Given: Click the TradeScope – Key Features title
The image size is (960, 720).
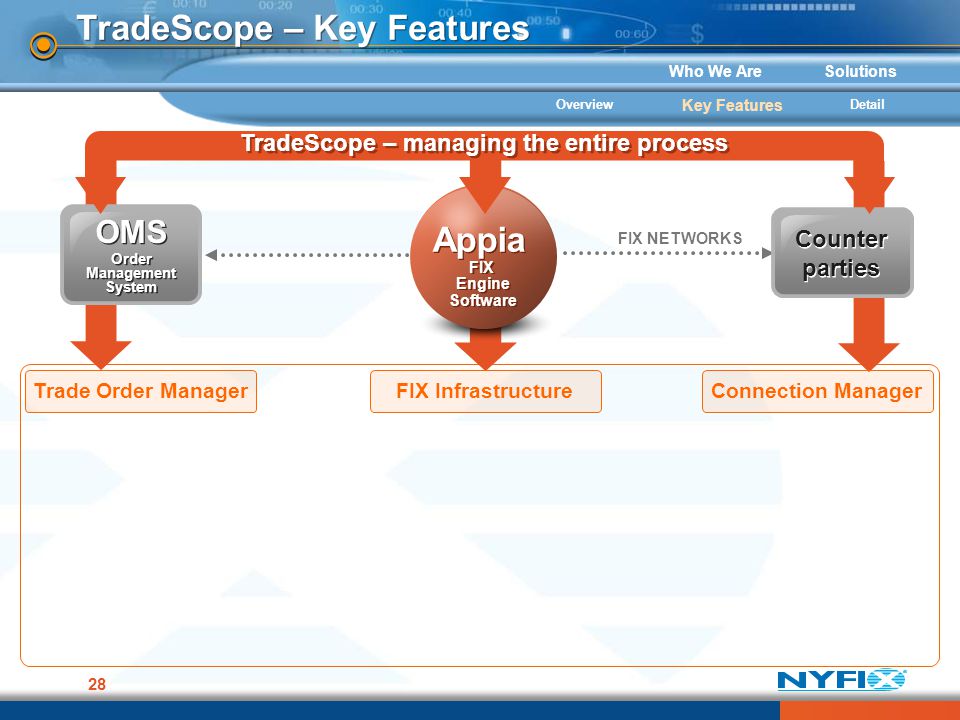Looking at the screenshot, I should click(x=303, y=29).
